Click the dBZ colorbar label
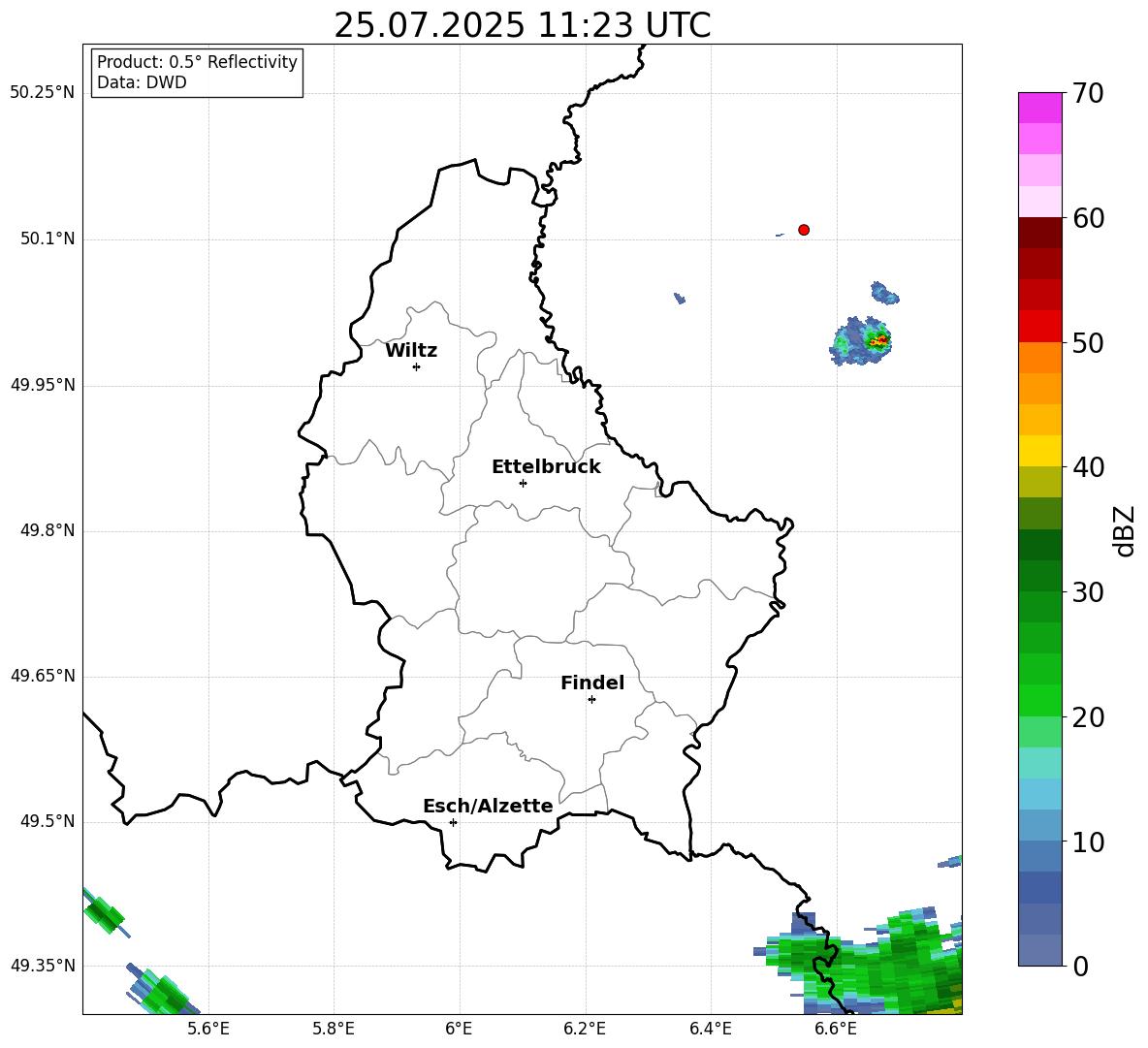The height and width of the screenshot is (1048, 1148). 1125,530
